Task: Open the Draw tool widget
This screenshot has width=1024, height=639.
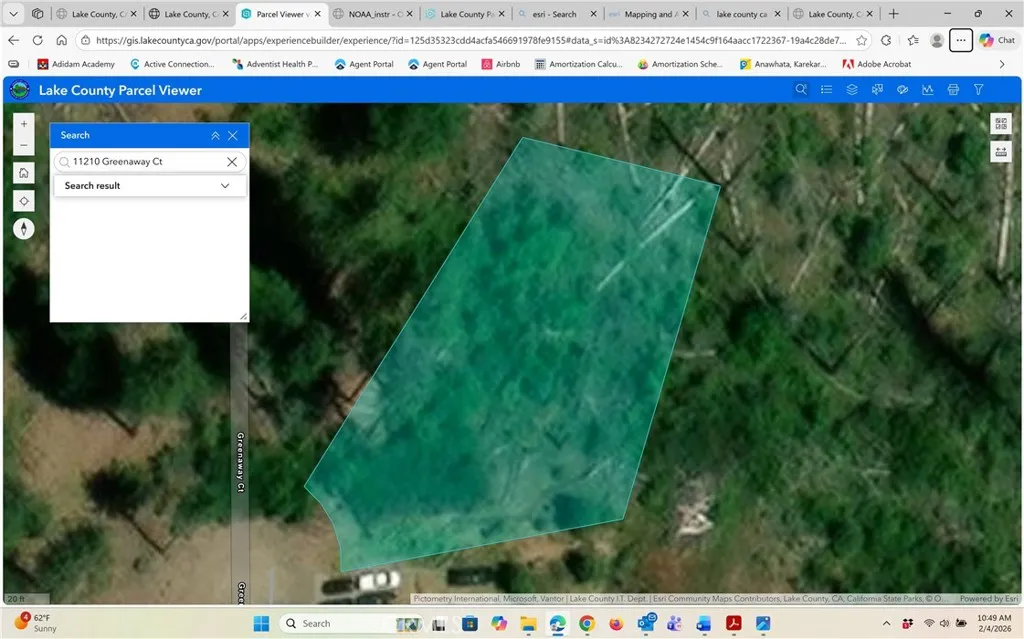Action: point(902,90)
